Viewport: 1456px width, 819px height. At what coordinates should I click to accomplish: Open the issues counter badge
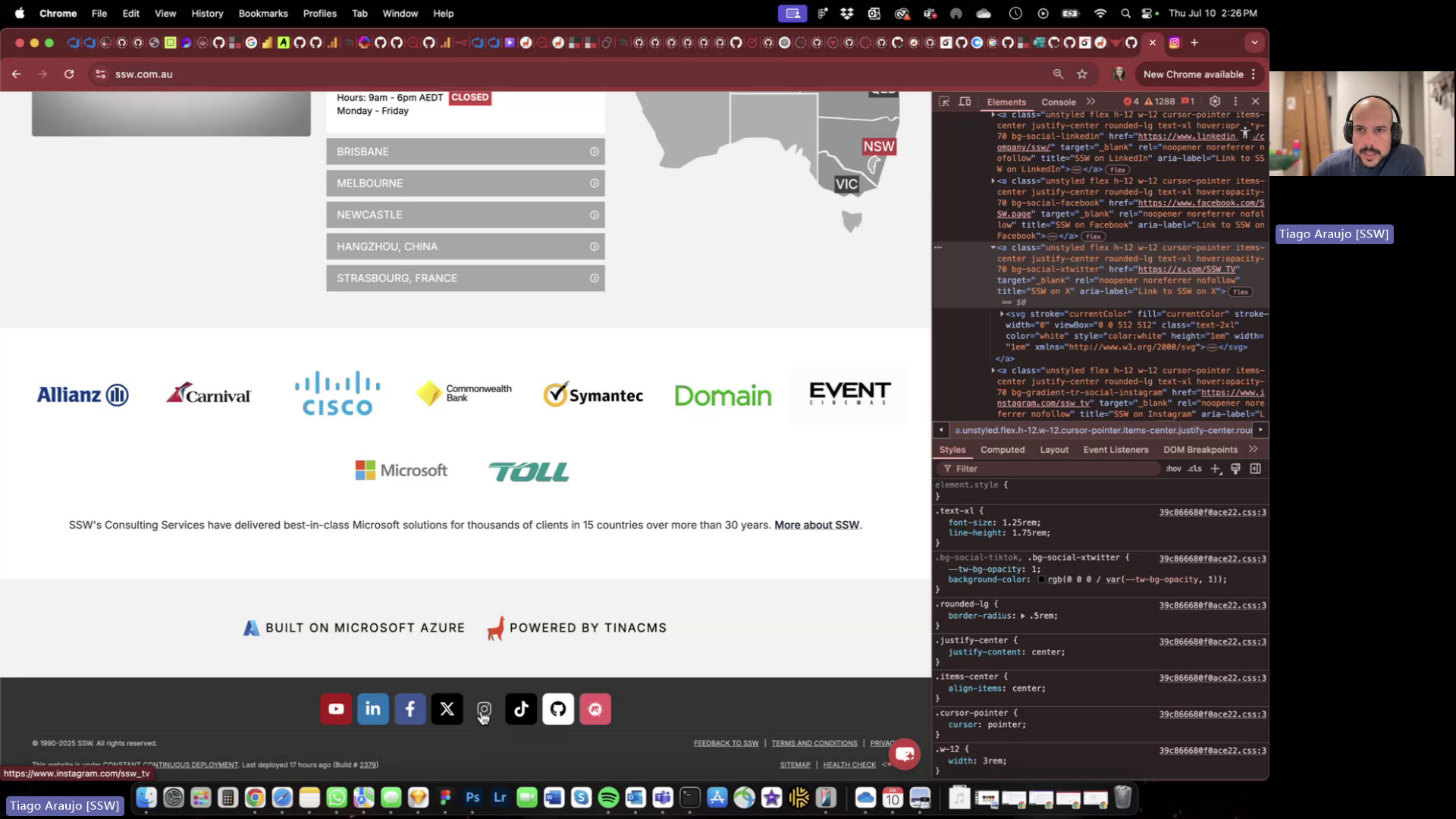(x=1188, y=101)
